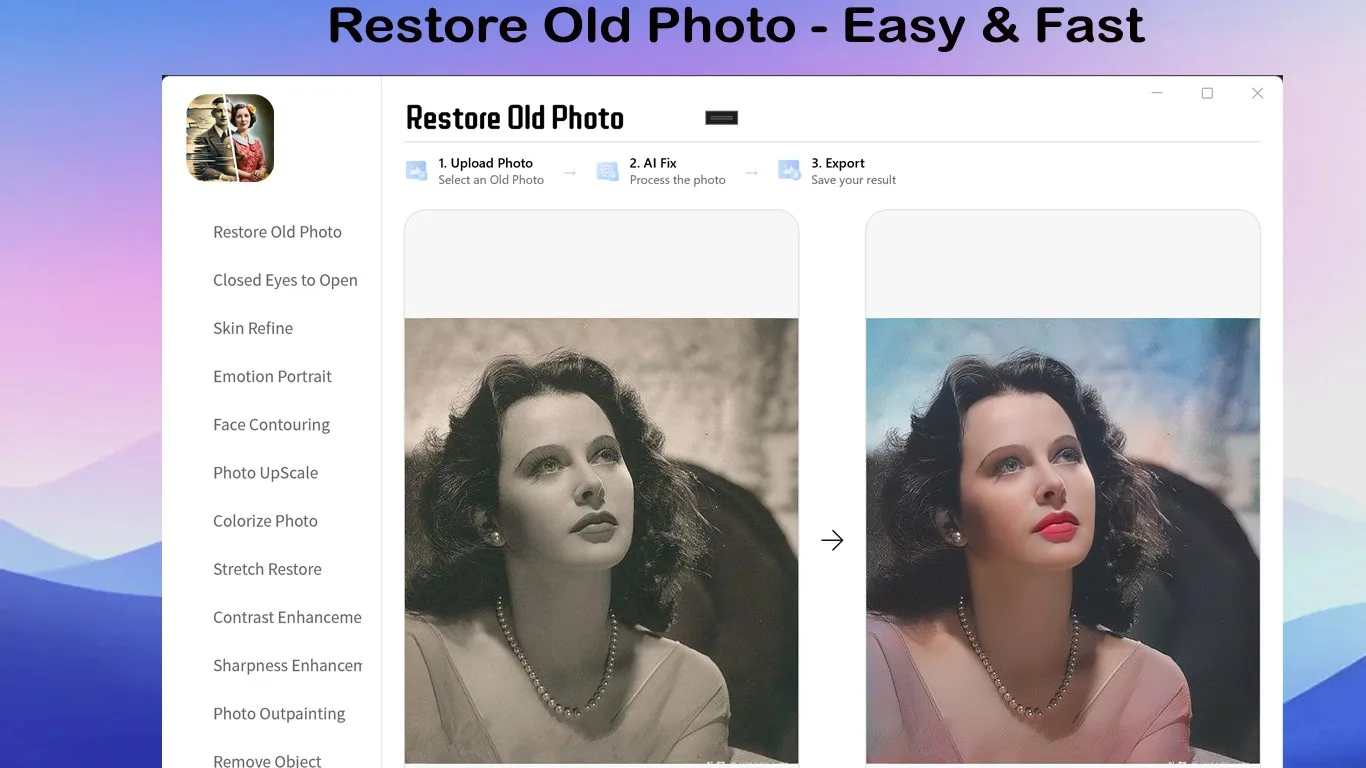
Task: Click the colorized restored portrait
Action: [x=1063, y=541]
